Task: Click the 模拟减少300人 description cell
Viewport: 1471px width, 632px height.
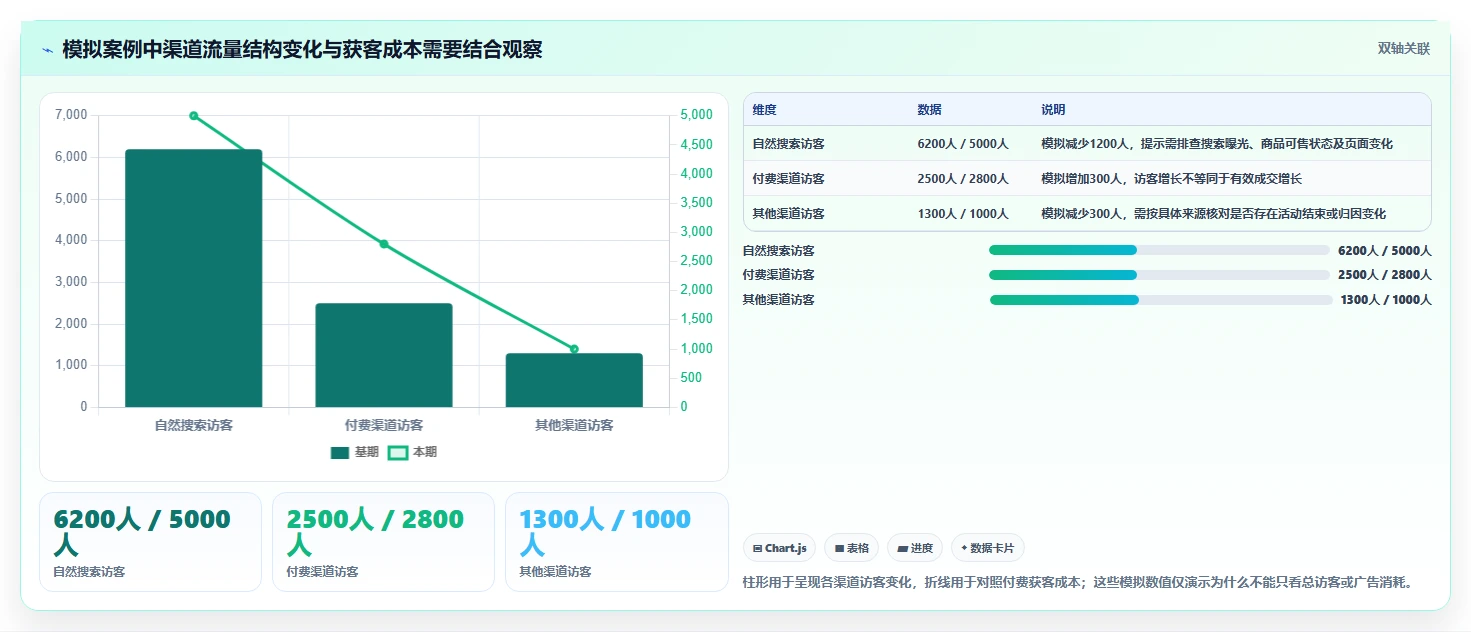Action: click(1232, 214)
